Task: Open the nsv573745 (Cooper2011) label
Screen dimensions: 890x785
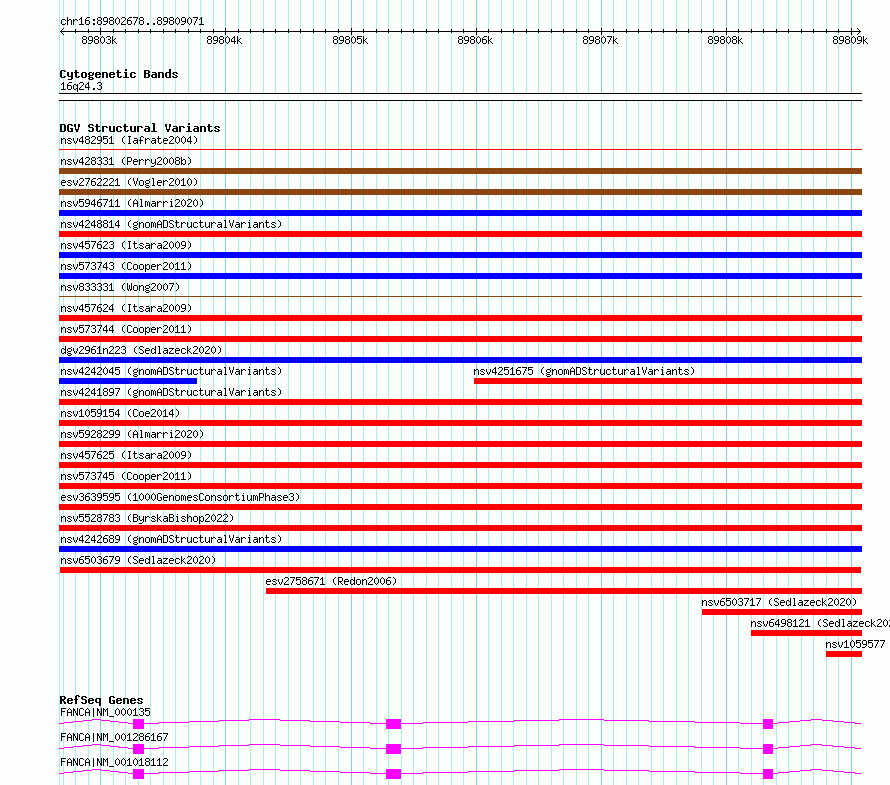Action: pyautogui.click(x=126, y=476)
